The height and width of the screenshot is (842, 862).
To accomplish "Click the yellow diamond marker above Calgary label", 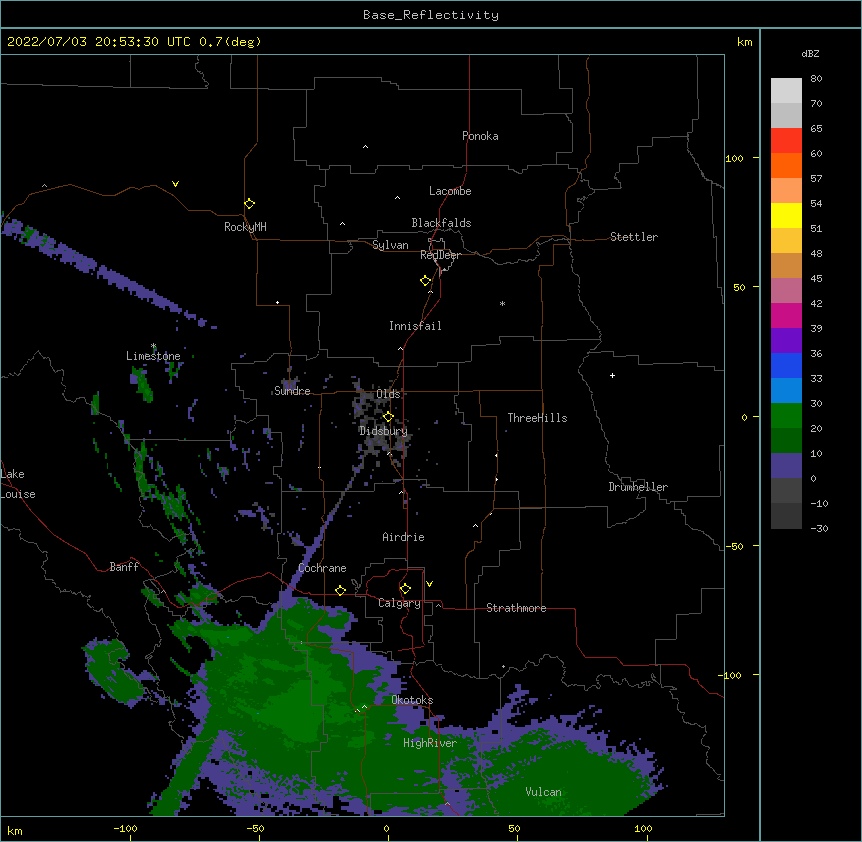I will (x=405, y=589).
